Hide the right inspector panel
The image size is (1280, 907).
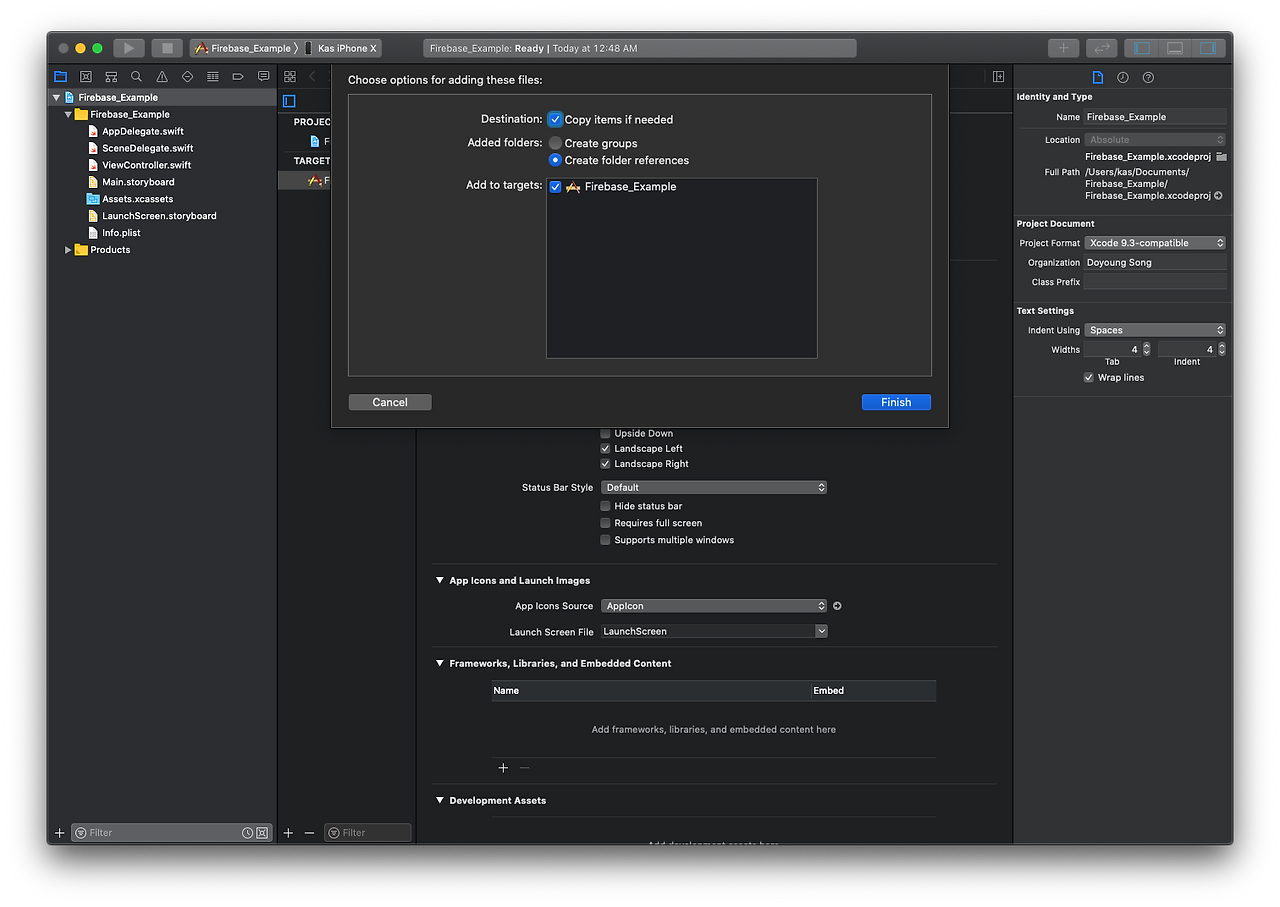tap(1208, 48)
